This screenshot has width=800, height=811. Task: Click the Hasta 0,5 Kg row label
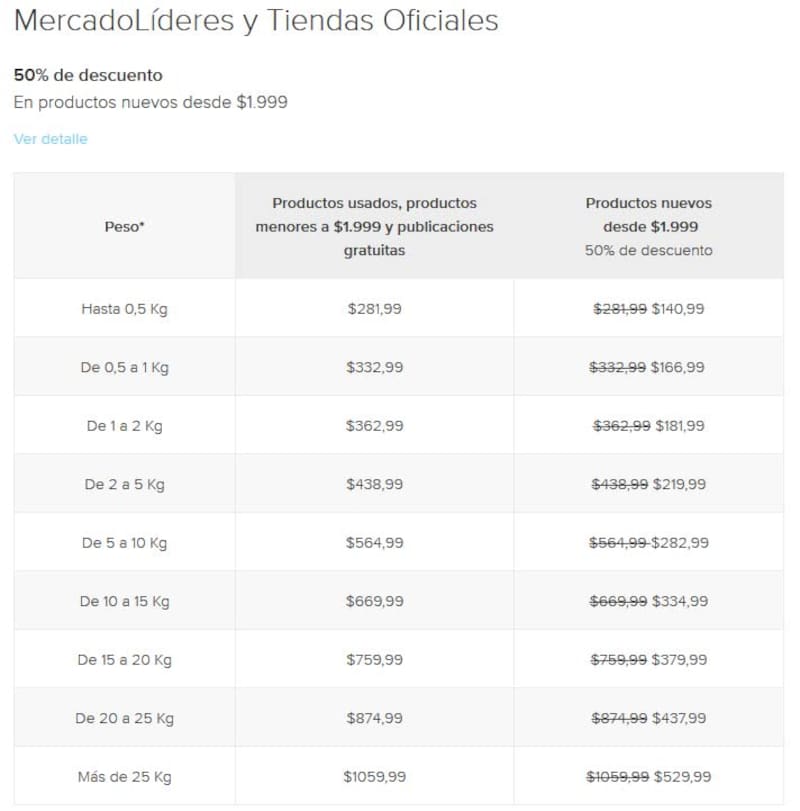click(124, 309)
